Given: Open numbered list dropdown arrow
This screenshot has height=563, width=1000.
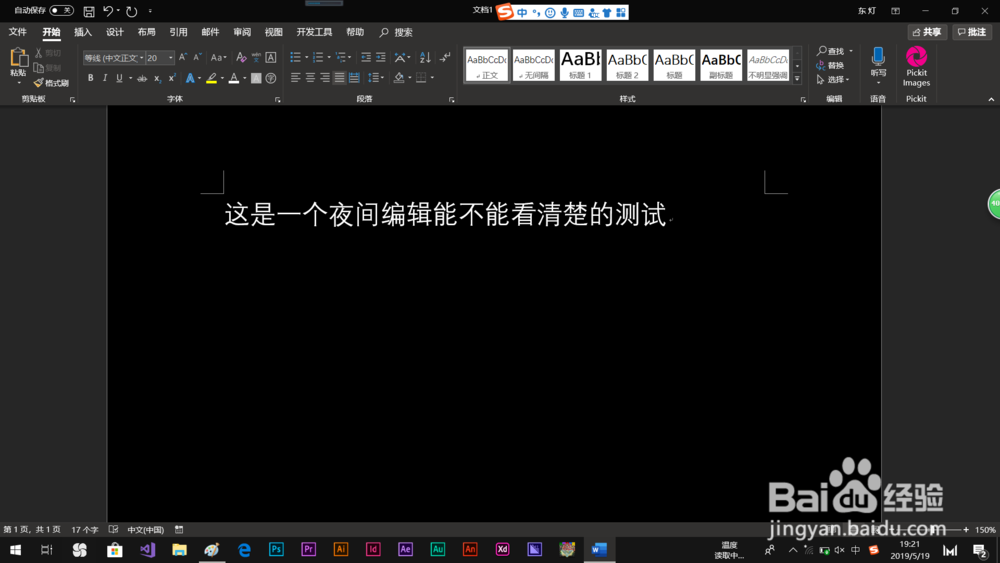Looking at the screenshot, I should pos(329,57).
